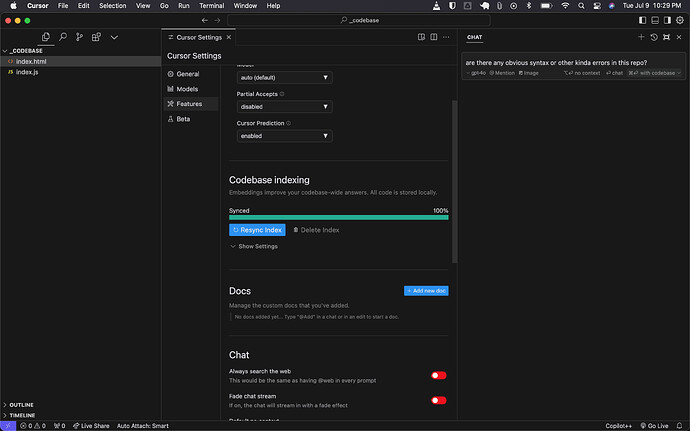Viewport: 690px width, 431px height.
Task: Click the Explorer files icon
Action: tap(46, 37)
